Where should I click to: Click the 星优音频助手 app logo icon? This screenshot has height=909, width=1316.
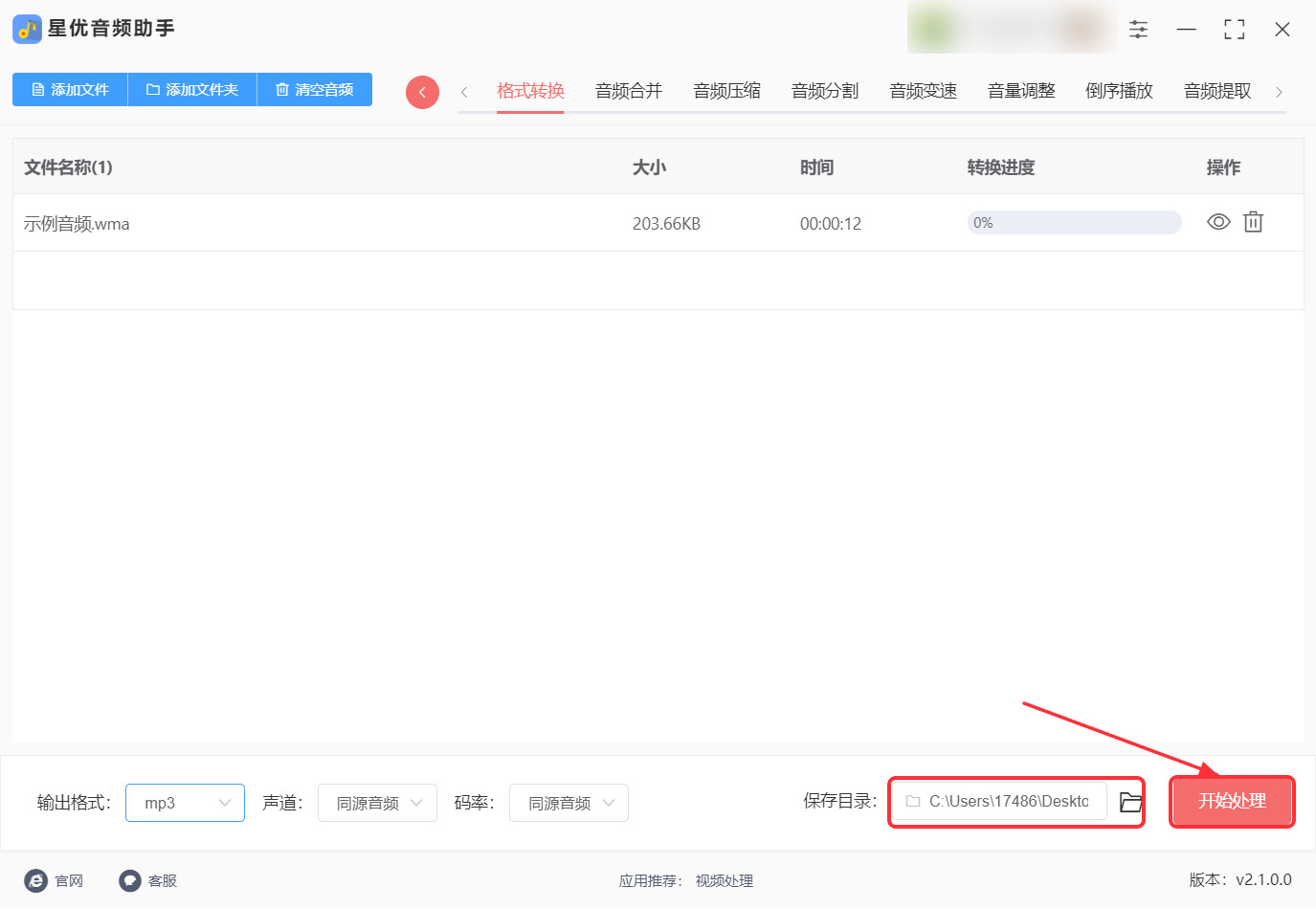click(27, 29)
